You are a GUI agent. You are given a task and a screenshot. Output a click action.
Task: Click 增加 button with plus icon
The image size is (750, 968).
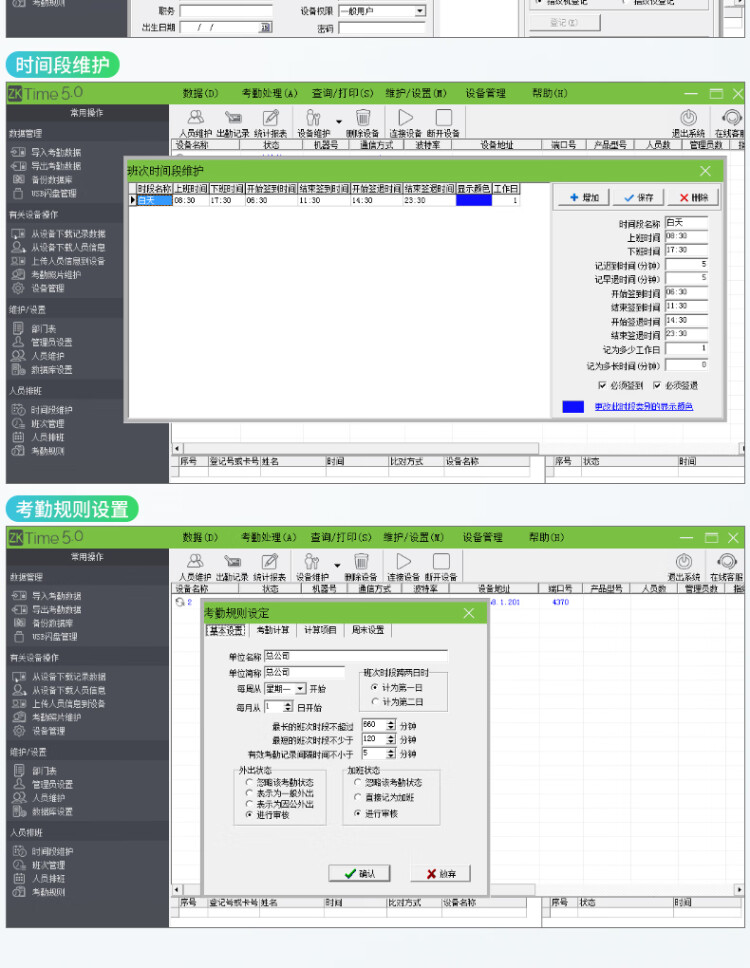pos(583,198)
